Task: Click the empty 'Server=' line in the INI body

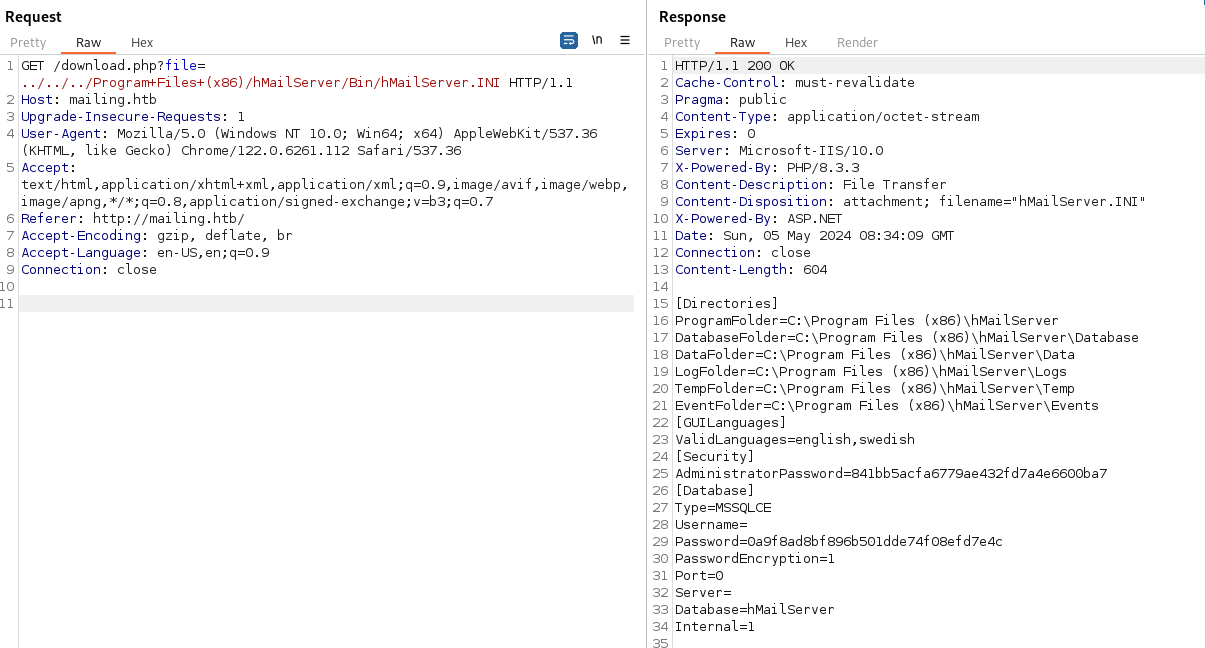Action: coord(703,592)
